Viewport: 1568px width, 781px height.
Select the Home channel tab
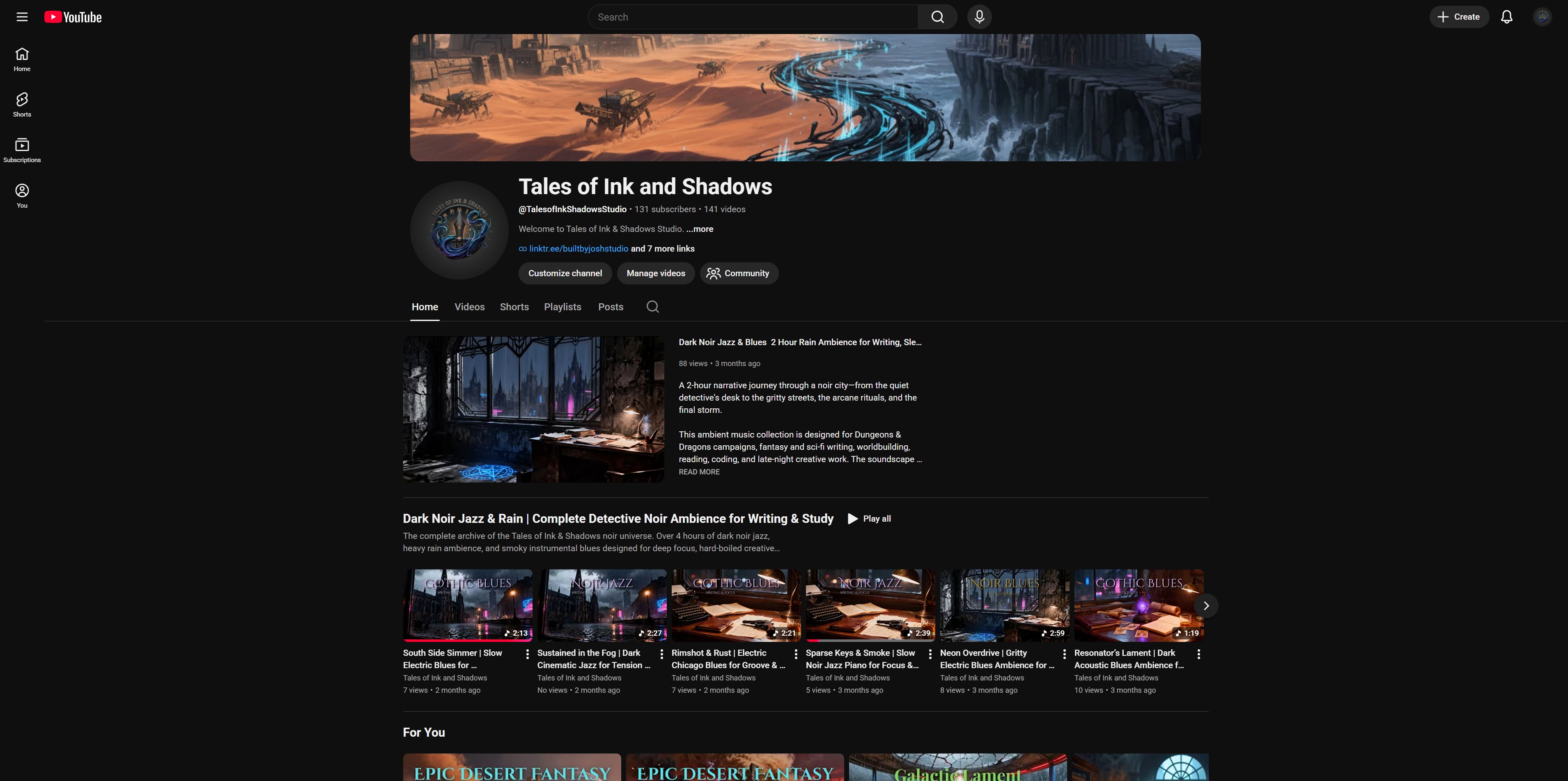[425, 307]
